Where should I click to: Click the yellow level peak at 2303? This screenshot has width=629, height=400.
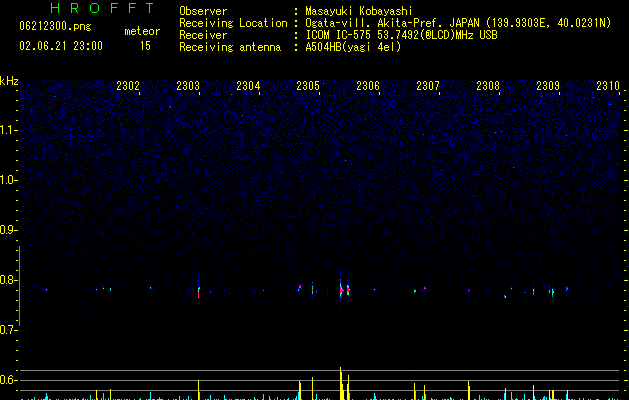[x=199, y=390]
